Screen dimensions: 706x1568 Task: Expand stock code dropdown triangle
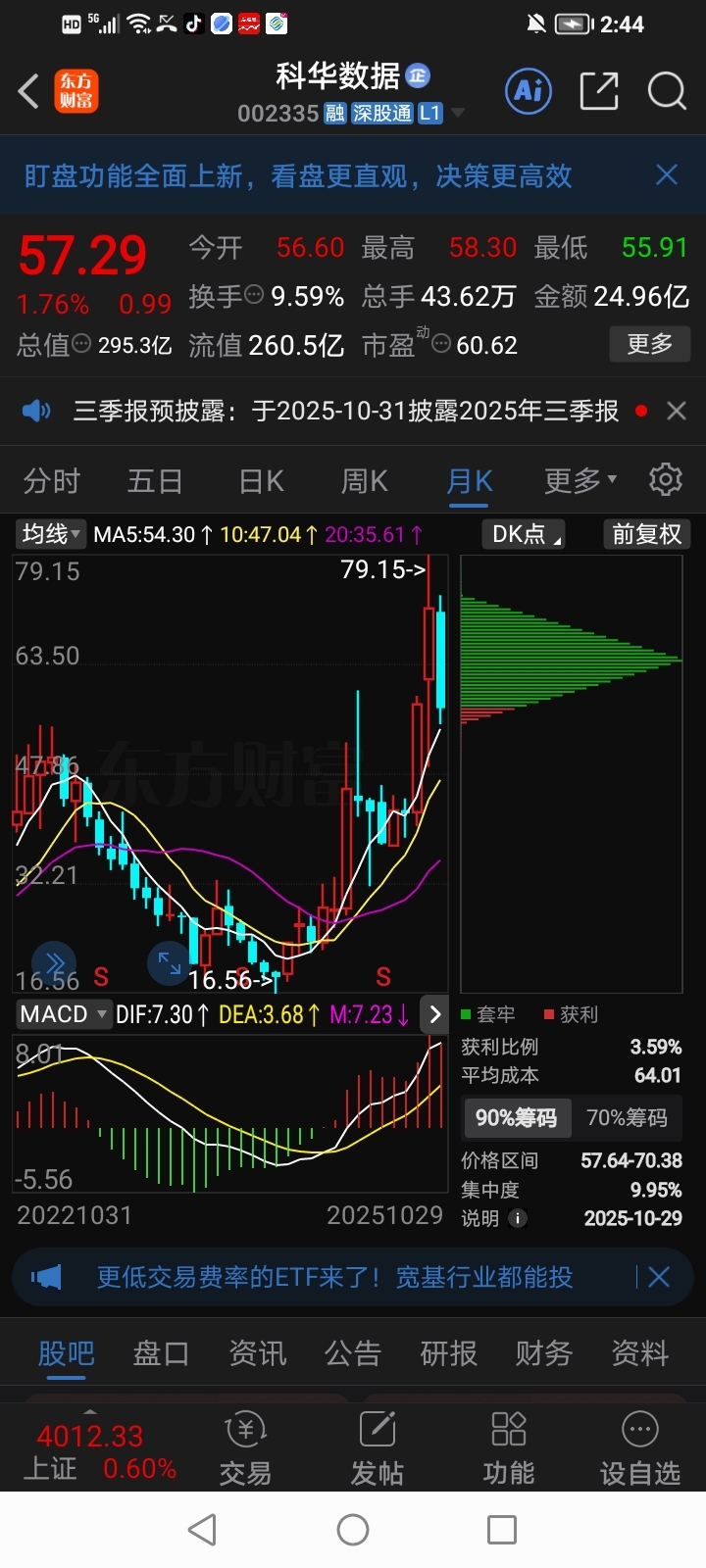(x=457, y=115)
